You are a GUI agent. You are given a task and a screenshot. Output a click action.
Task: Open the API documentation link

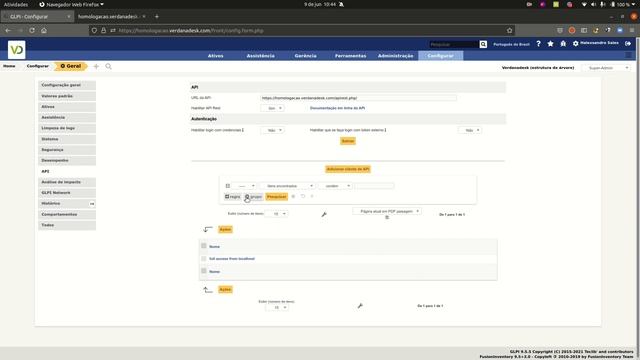click(x=337, y=108)
